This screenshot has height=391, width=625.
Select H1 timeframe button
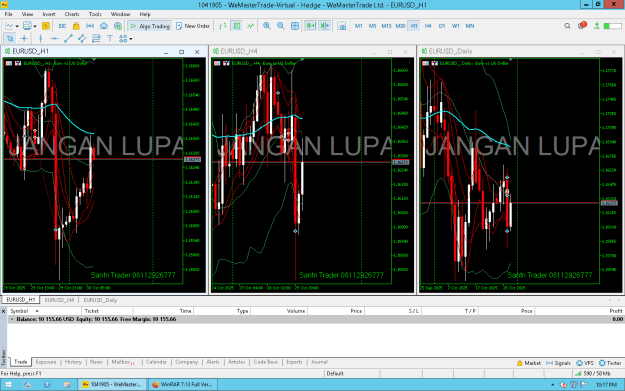(414, 26)
